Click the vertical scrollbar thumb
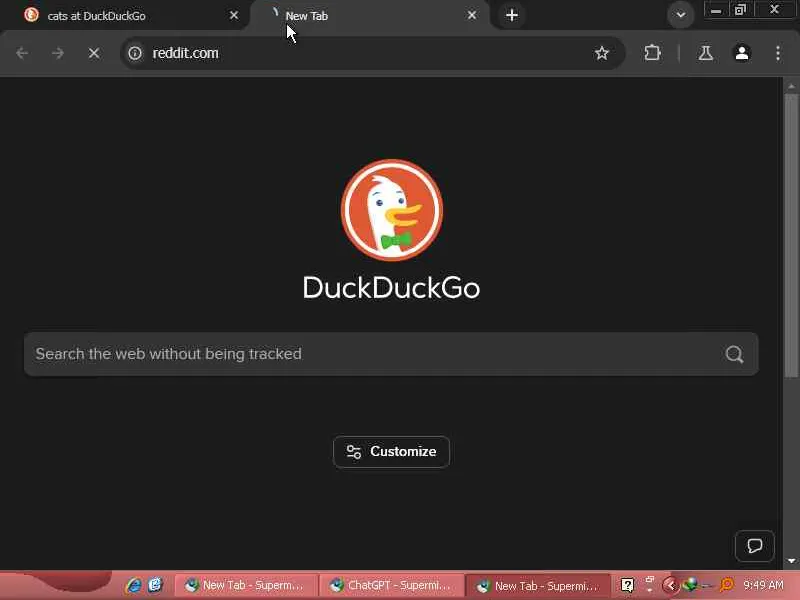This screenshot has width=800, height=600. point(791,236)
